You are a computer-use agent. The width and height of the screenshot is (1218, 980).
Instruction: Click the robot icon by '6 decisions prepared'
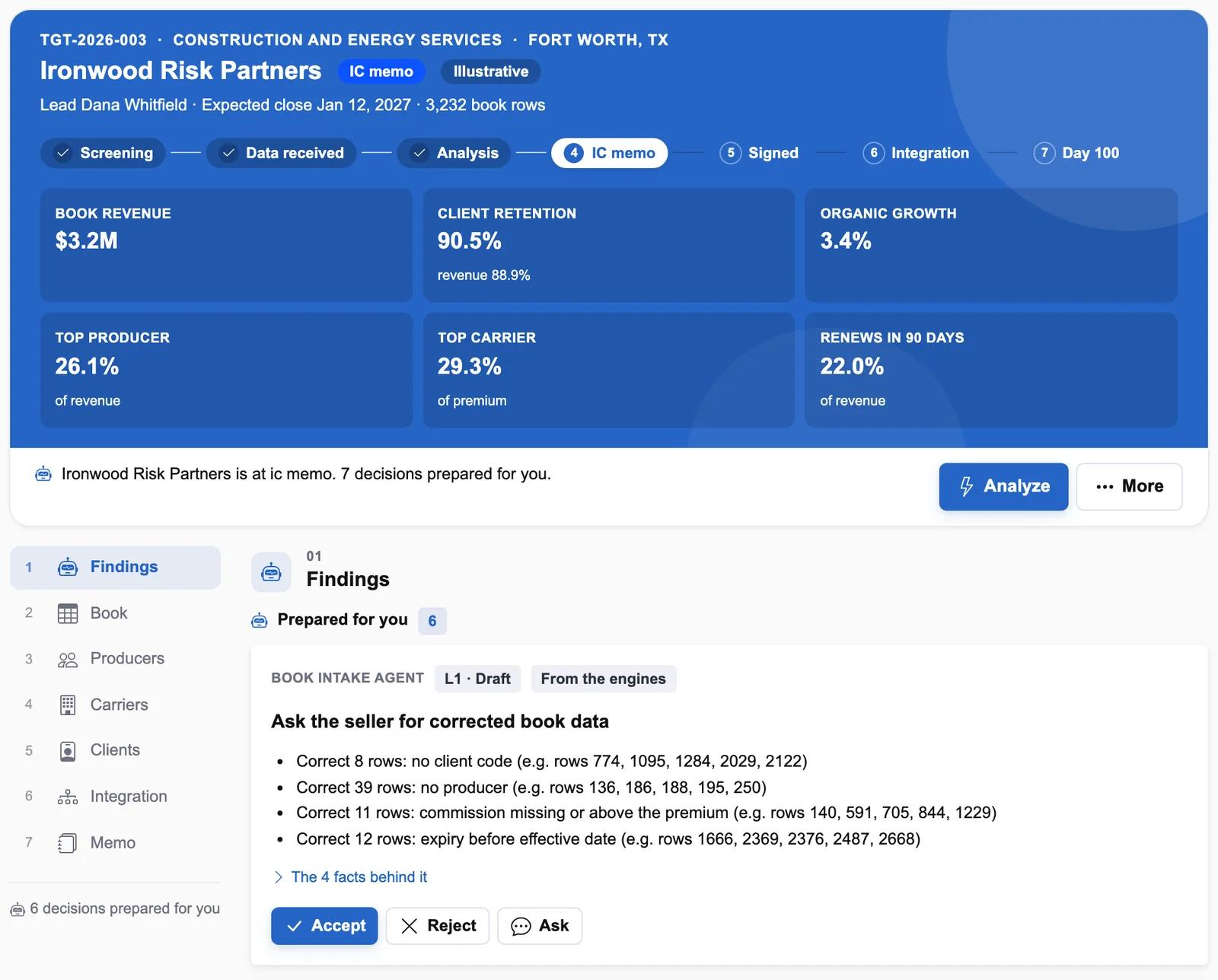(x=18, y=909)
